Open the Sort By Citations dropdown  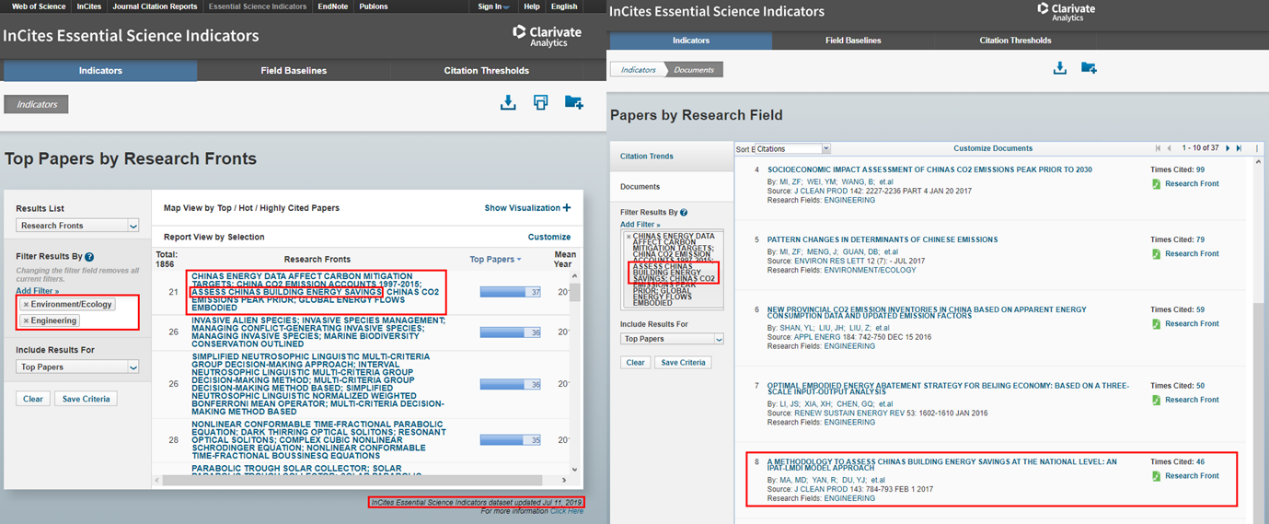click(793, 149)
